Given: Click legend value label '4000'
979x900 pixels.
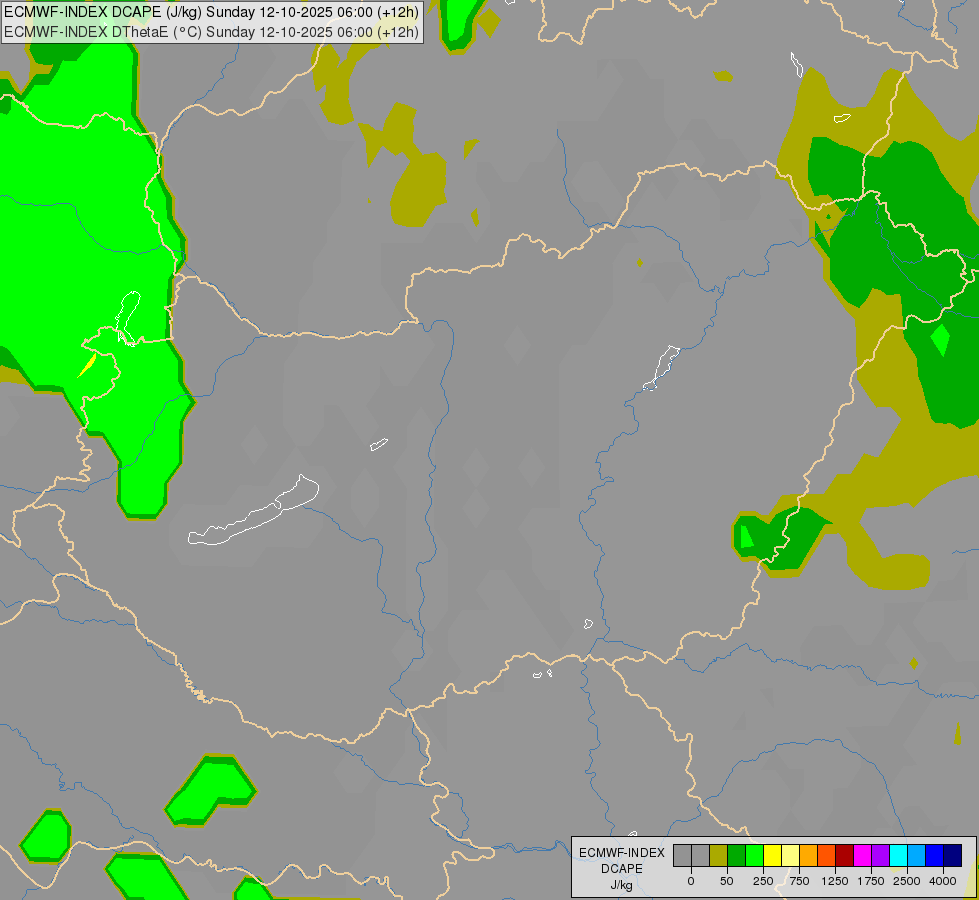Looking at the screenshot, I should [943, 881].
